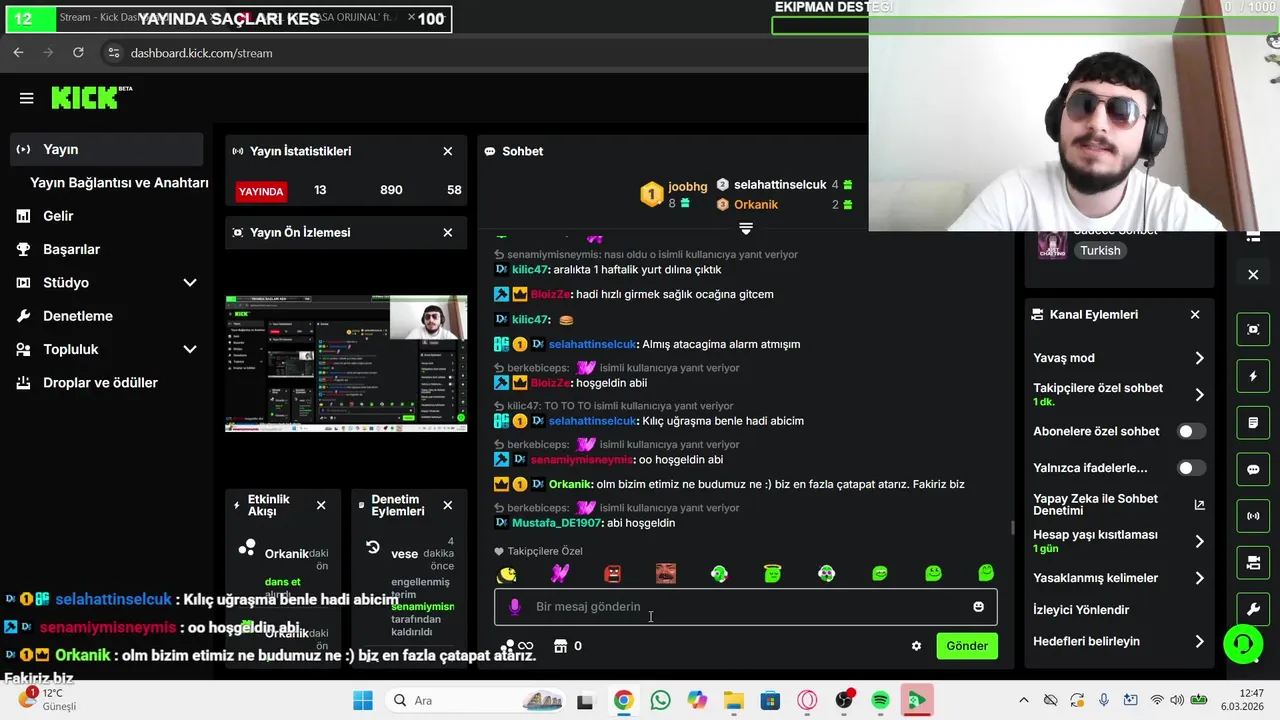1280x720 pixels.
Task: Click the capture frame icon in right strip
Action: [x=1253, y=329]
